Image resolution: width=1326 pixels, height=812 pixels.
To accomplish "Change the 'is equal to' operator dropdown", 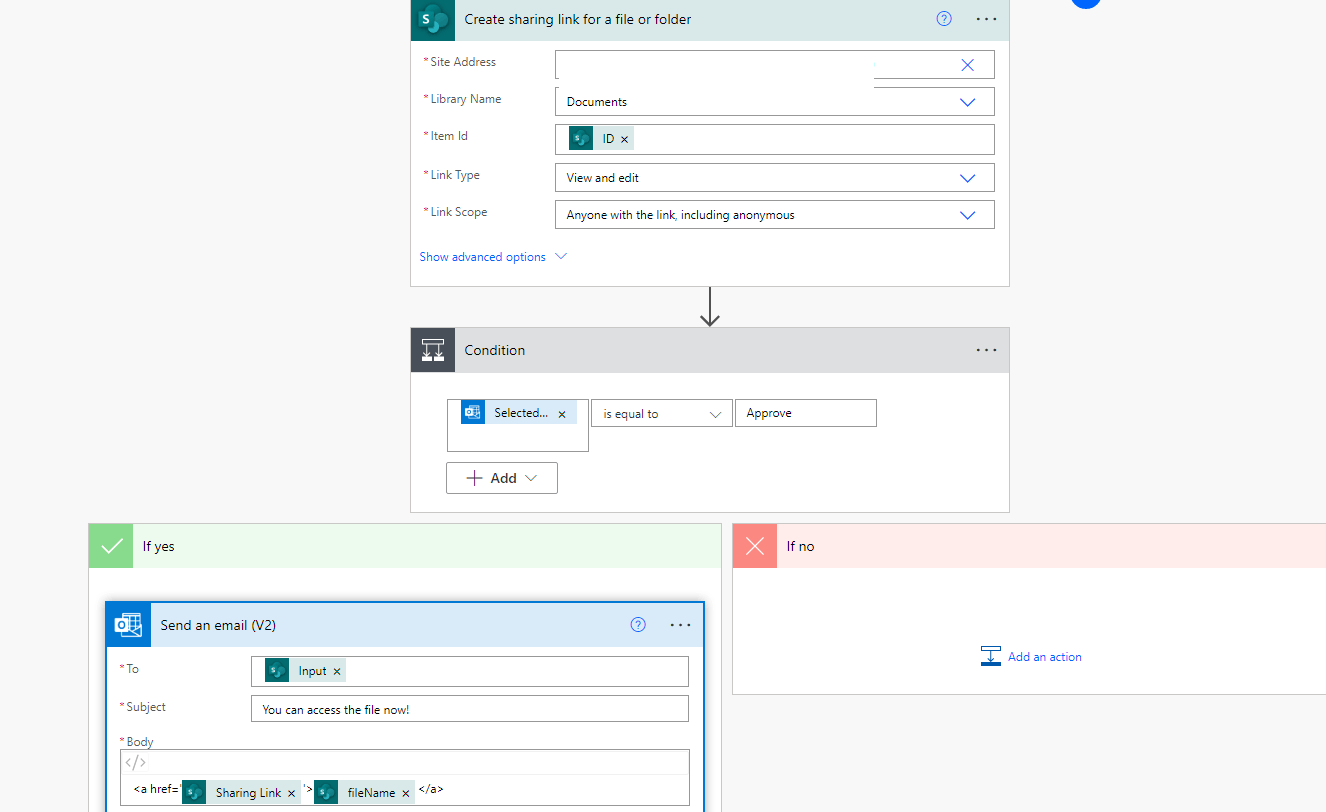I will coord(662,413).
